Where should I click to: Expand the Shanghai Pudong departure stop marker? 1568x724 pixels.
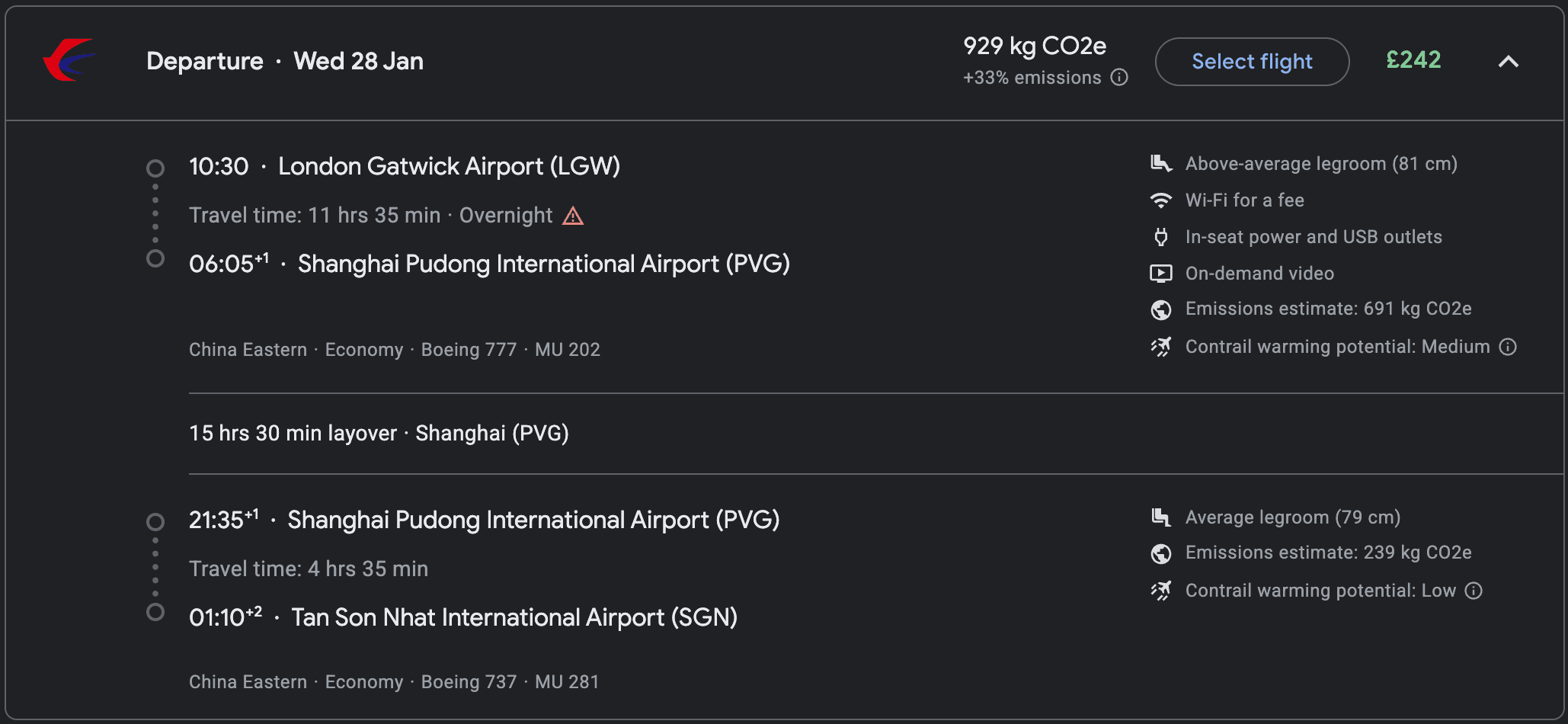[x=155, y=521]
